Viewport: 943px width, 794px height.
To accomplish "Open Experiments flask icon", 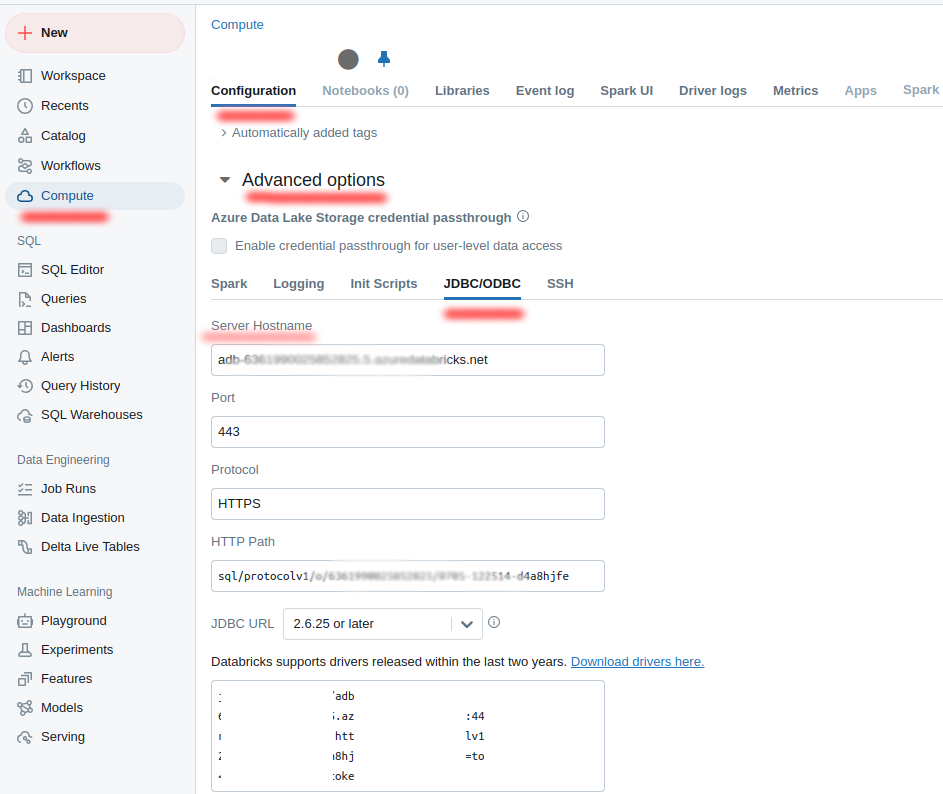I will [x=25, y=650].
